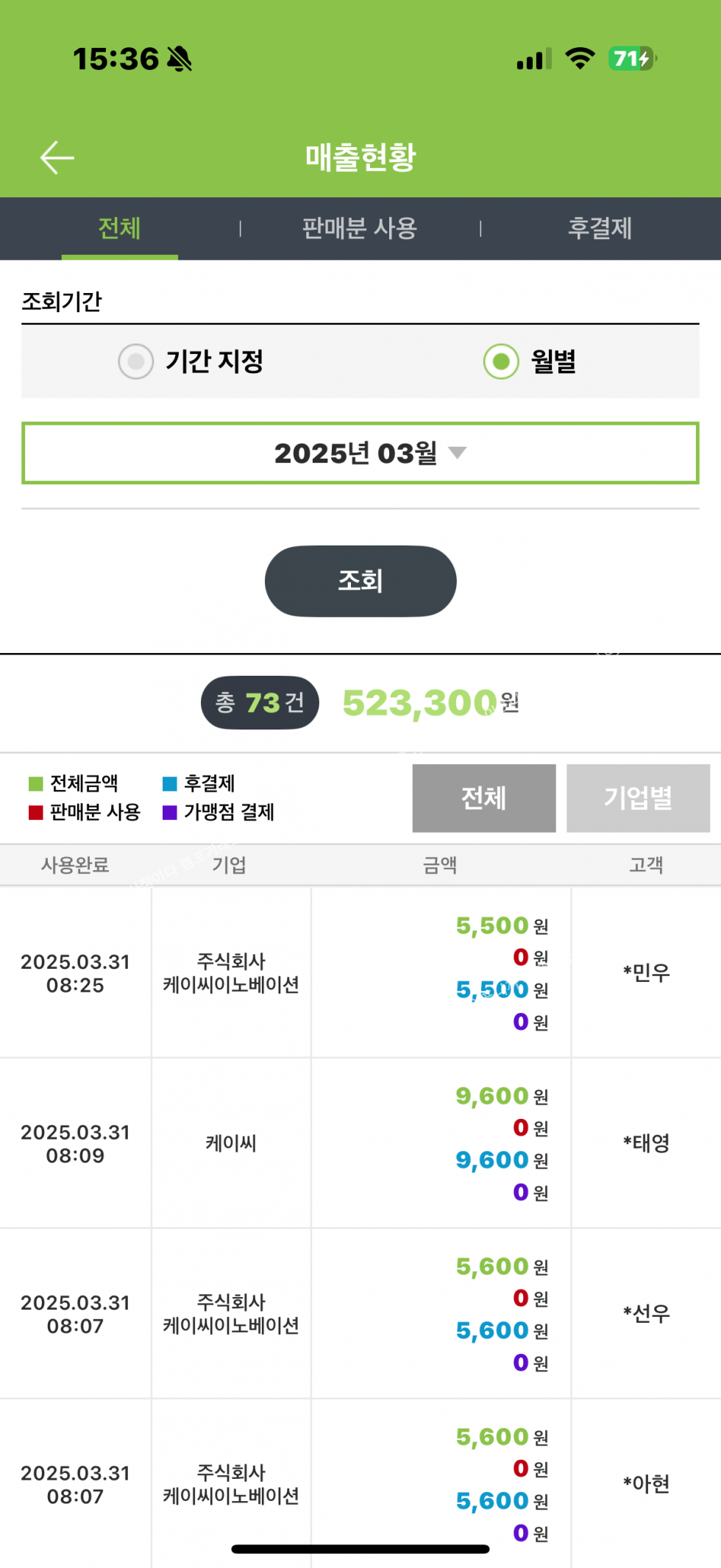The height and width of the screenshot is (1568, 721).
Task: Switch to 기업별 view button
Action: pos(638,798)
